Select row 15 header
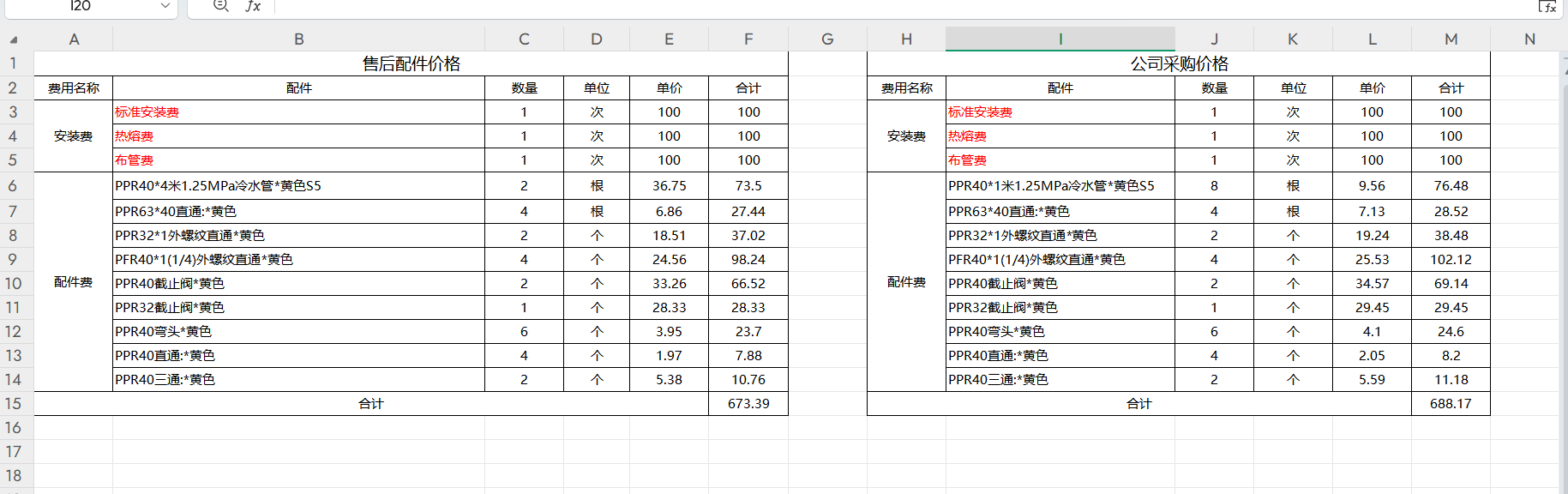The image size is (1568, 494). 14,404
